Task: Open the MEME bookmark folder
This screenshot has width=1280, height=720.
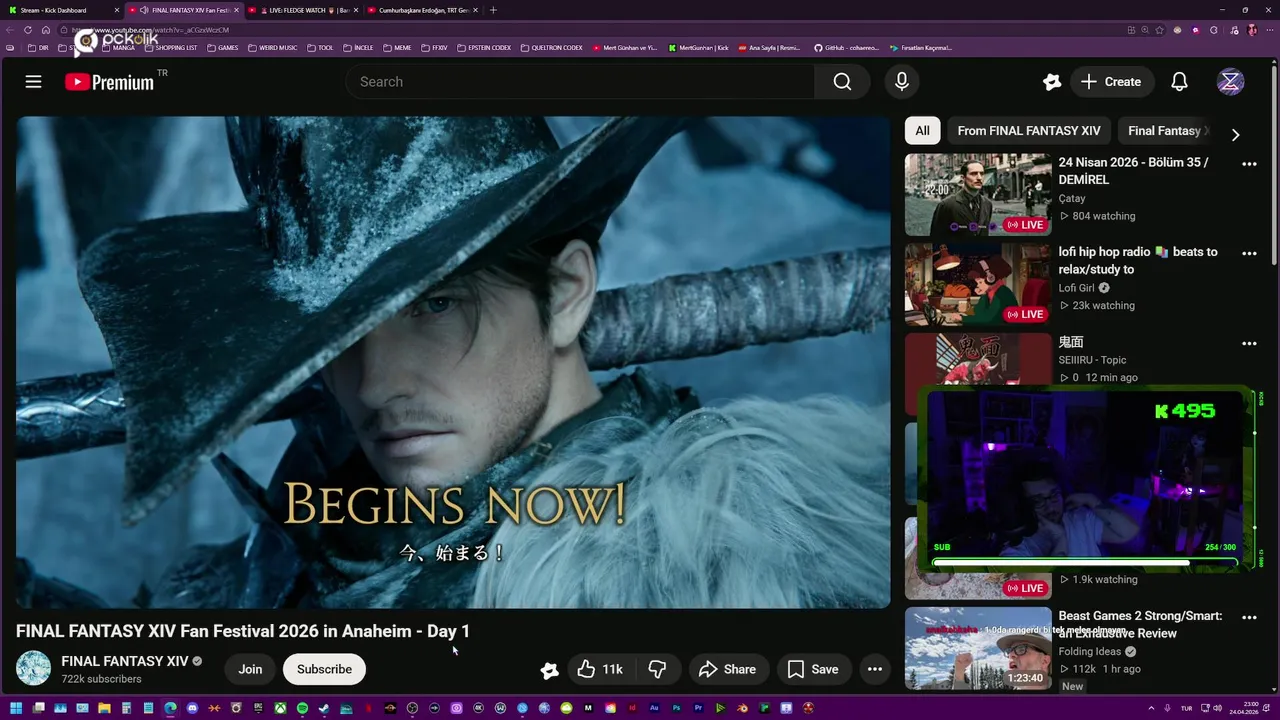Action: 398,48
